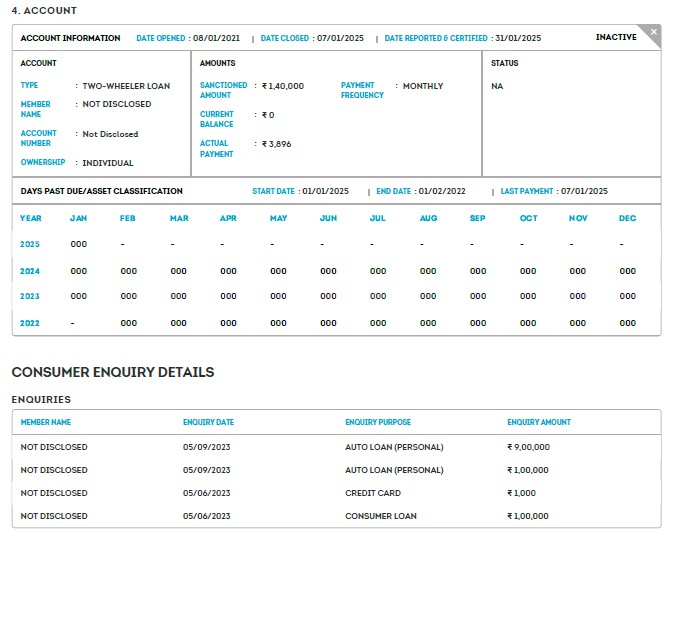This screenshot has height=627, width=677.
Task: Select the 2022 year row label
Action: [31, 323]
